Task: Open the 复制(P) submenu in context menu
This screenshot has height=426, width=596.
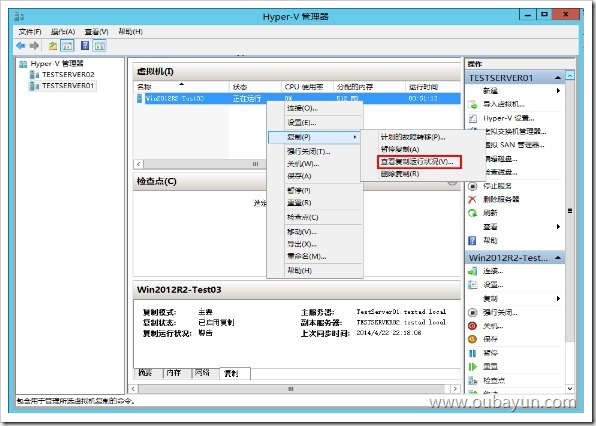Action: coord(315,137)
